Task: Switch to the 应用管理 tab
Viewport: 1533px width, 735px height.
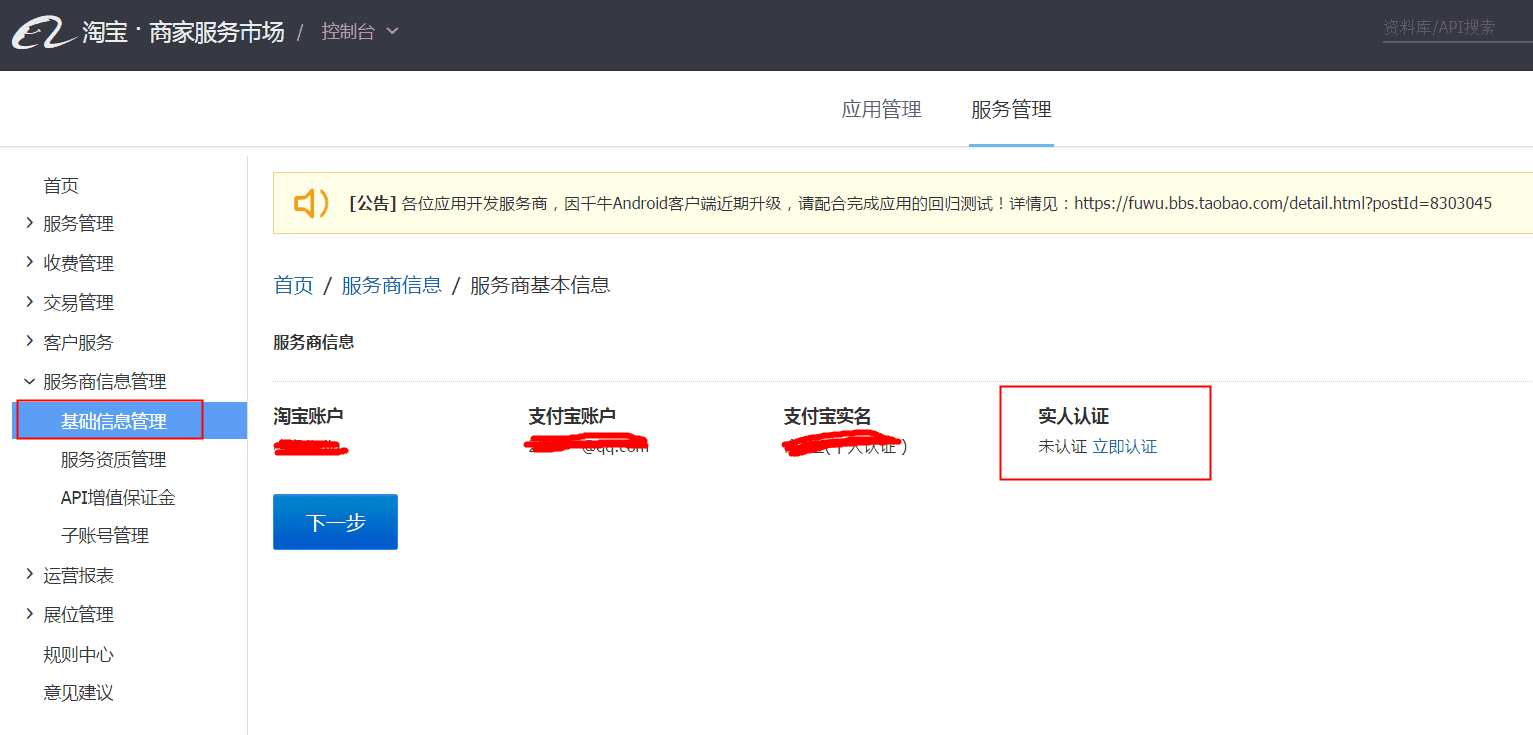Action: coord(881,109)
